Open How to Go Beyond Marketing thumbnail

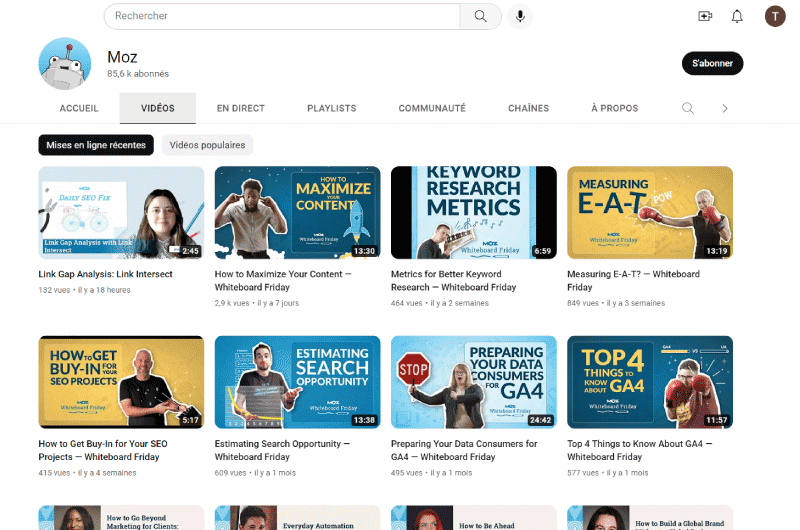click(x=121, y=518)
